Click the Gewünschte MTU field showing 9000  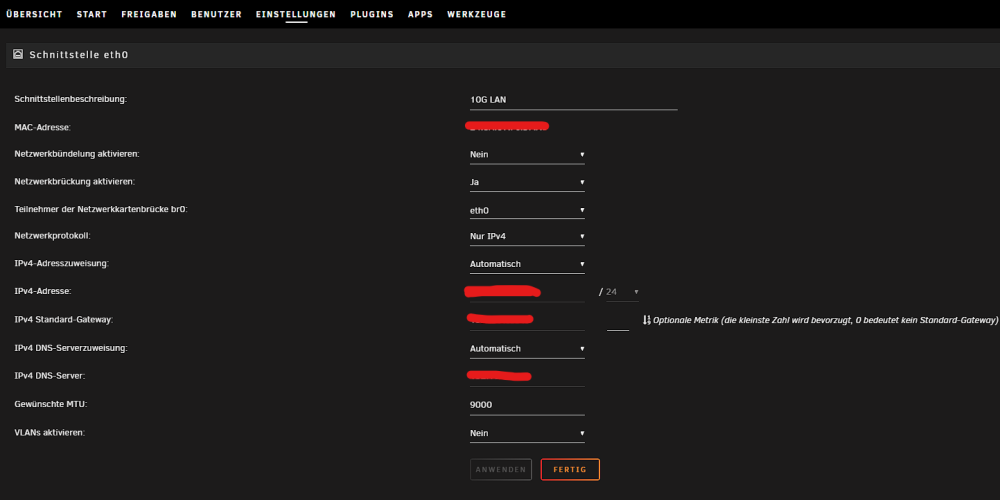coord(527,406)
